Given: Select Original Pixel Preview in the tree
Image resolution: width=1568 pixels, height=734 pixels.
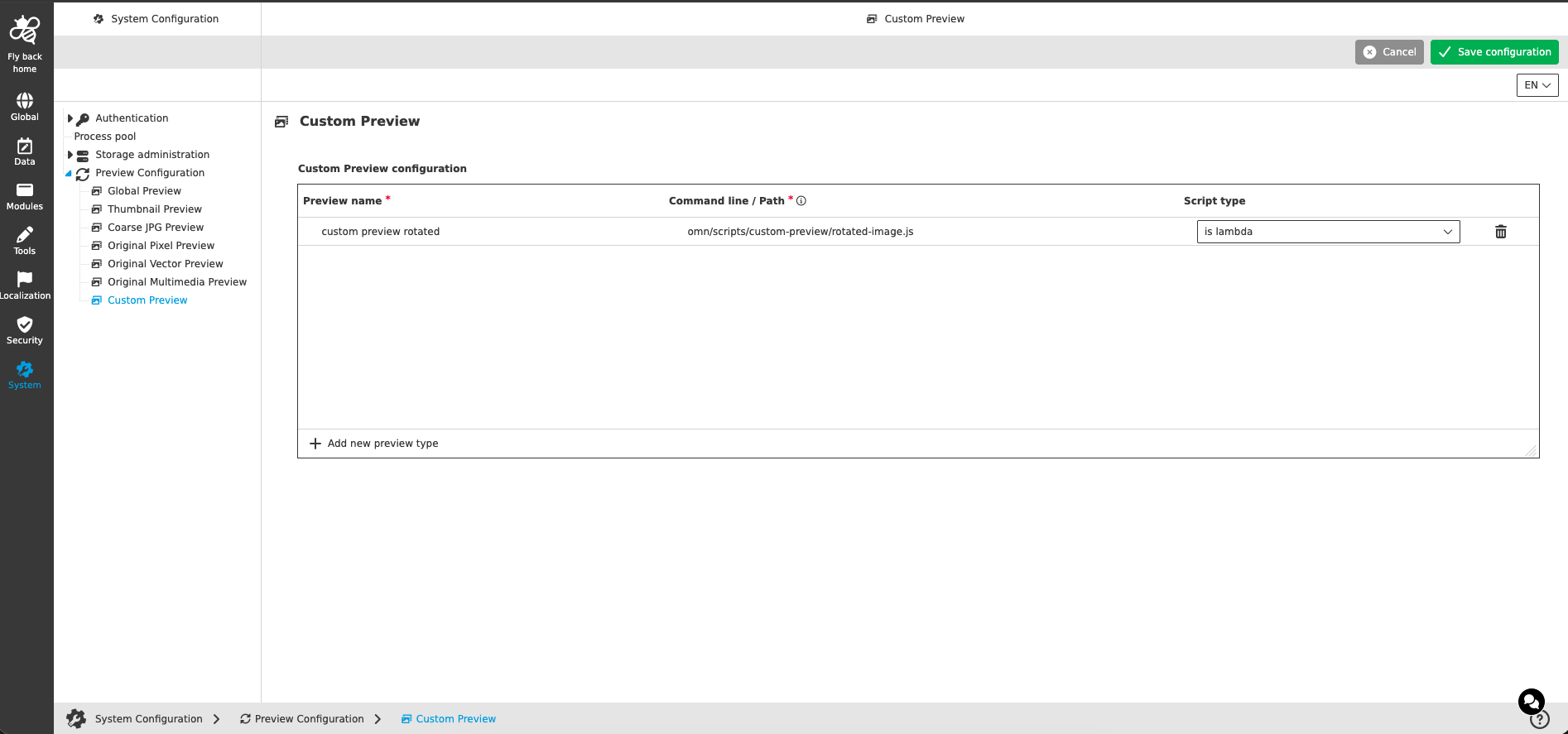Looking at the screenshot, I should point(161,246).
